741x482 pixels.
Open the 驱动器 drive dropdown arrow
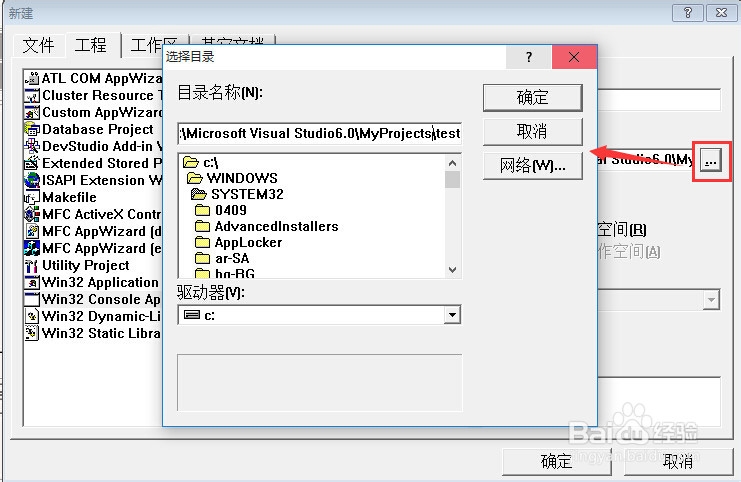(452, 315)
